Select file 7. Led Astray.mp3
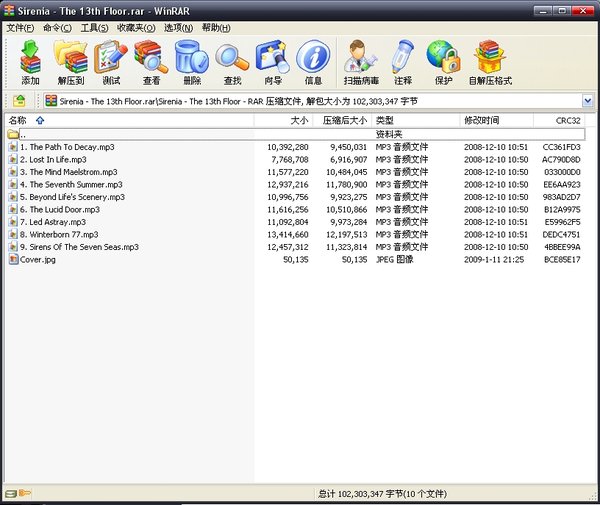 tap(53, 222)
